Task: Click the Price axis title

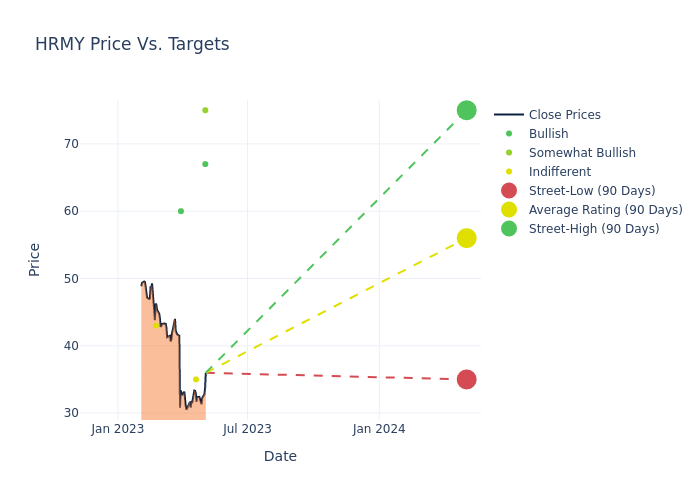Action: tap(35, 259)
